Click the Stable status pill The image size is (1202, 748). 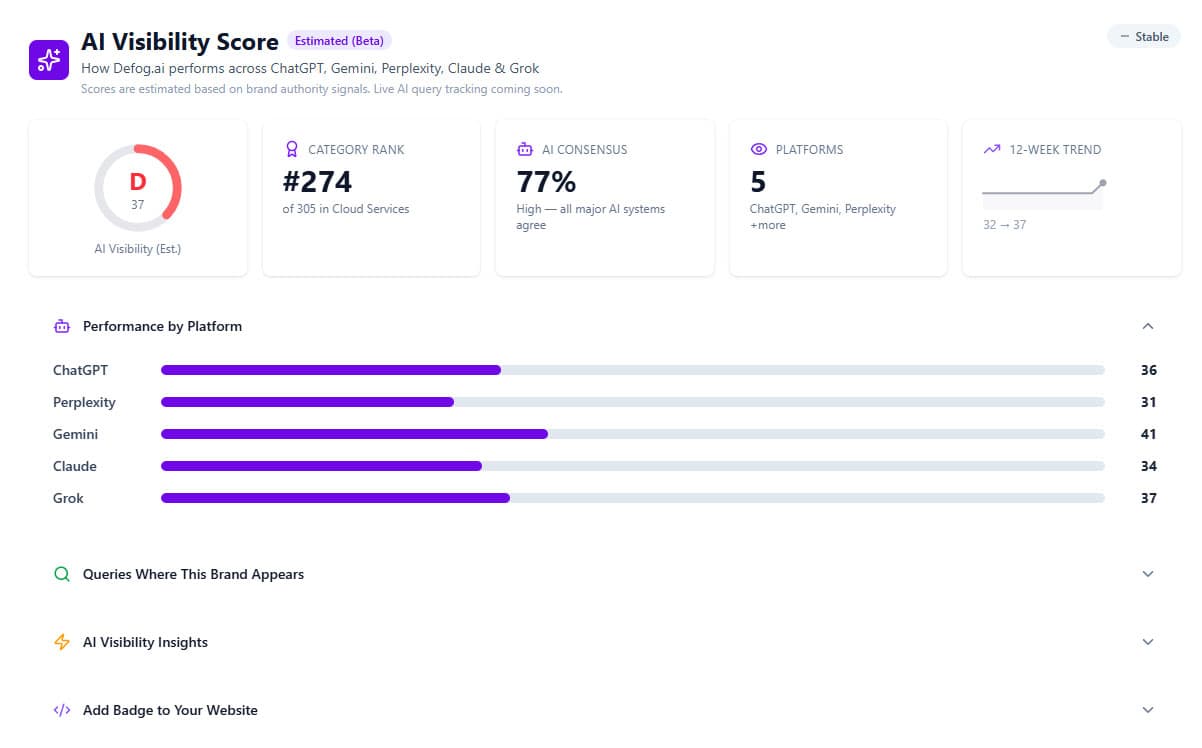click(x=1144, y=37)
